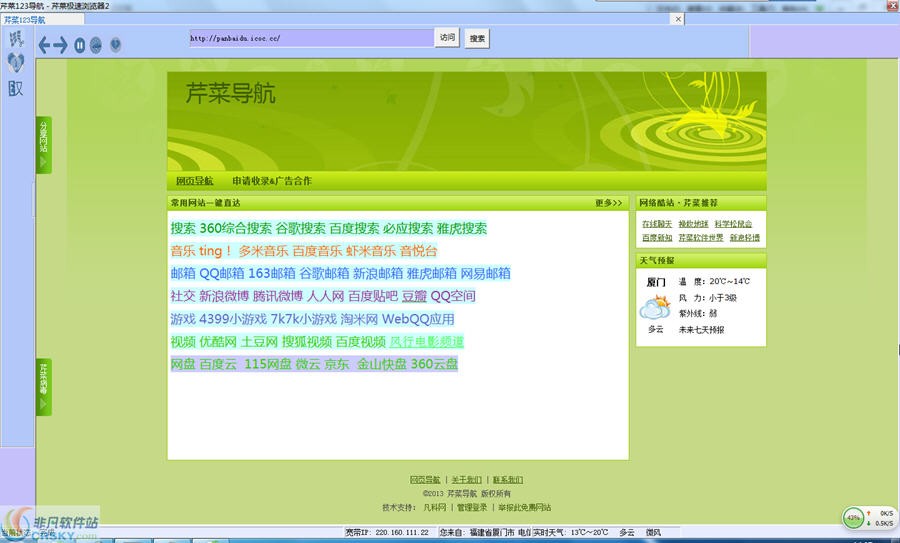Open 虾米音乐 link
Viewport: 900px width, 543px height.
coord(371,251)
